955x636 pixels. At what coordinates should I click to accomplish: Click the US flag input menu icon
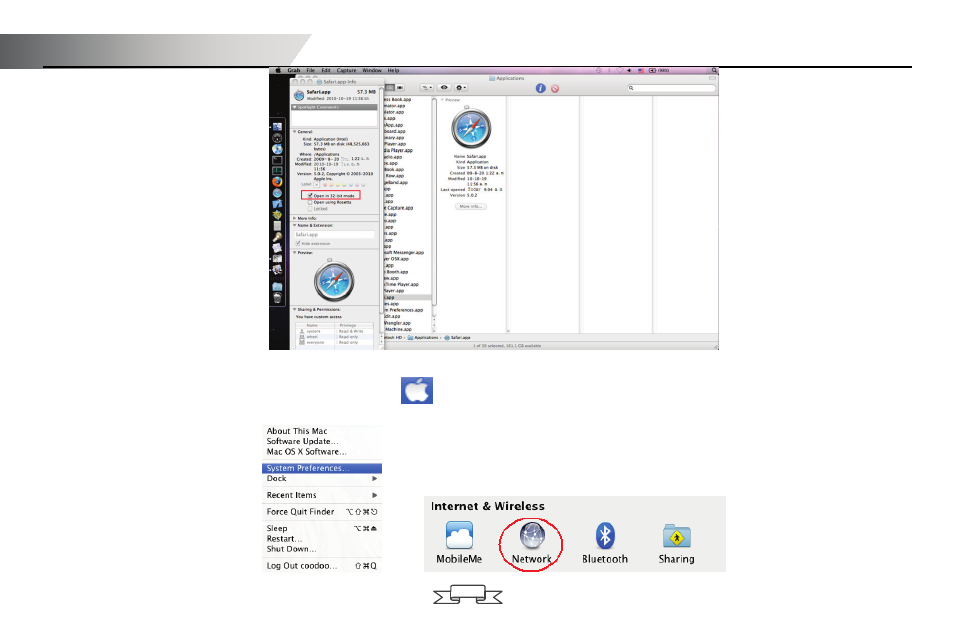pos(641,70)
